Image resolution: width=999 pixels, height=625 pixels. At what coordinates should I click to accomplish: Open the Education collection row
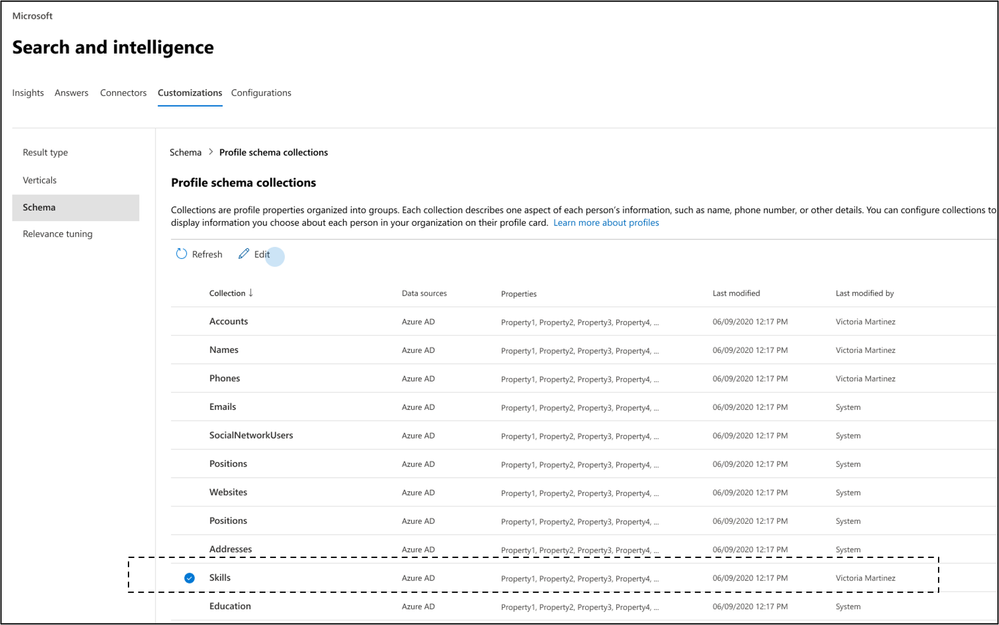[x=230, y=606]
